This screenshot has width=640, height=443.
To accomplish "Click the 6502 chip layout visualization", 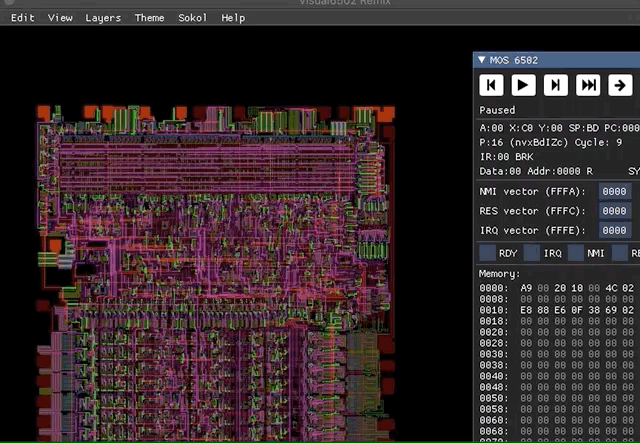I will 216,273.
